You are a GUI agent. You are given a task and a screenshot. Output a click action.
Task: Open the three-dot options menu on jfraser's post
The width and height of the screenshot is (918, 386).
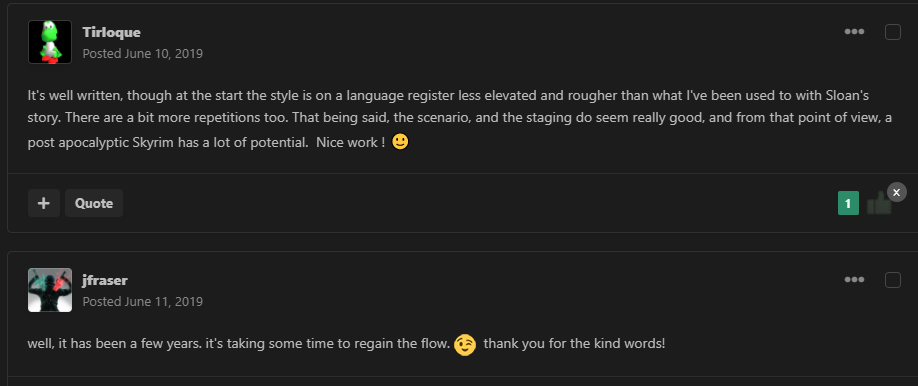tap(854, 280)
